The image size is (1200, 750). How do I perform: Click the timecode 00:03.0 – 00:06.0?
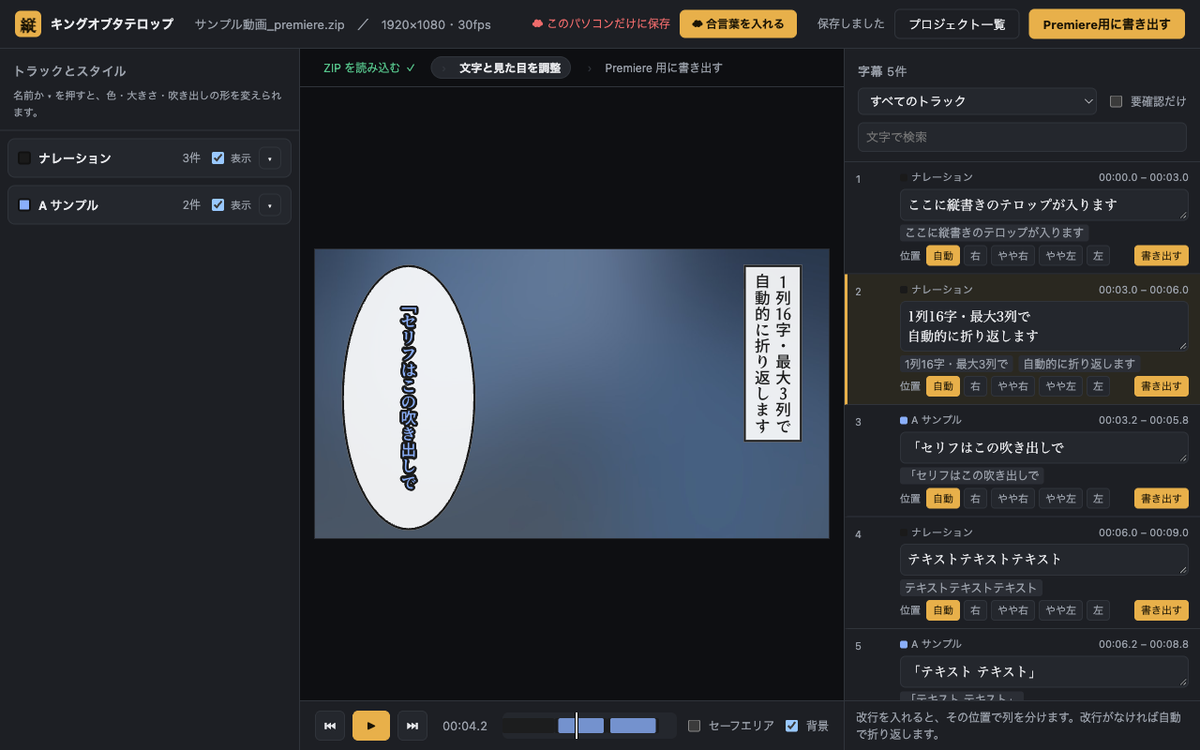[x=1143, y=289]
